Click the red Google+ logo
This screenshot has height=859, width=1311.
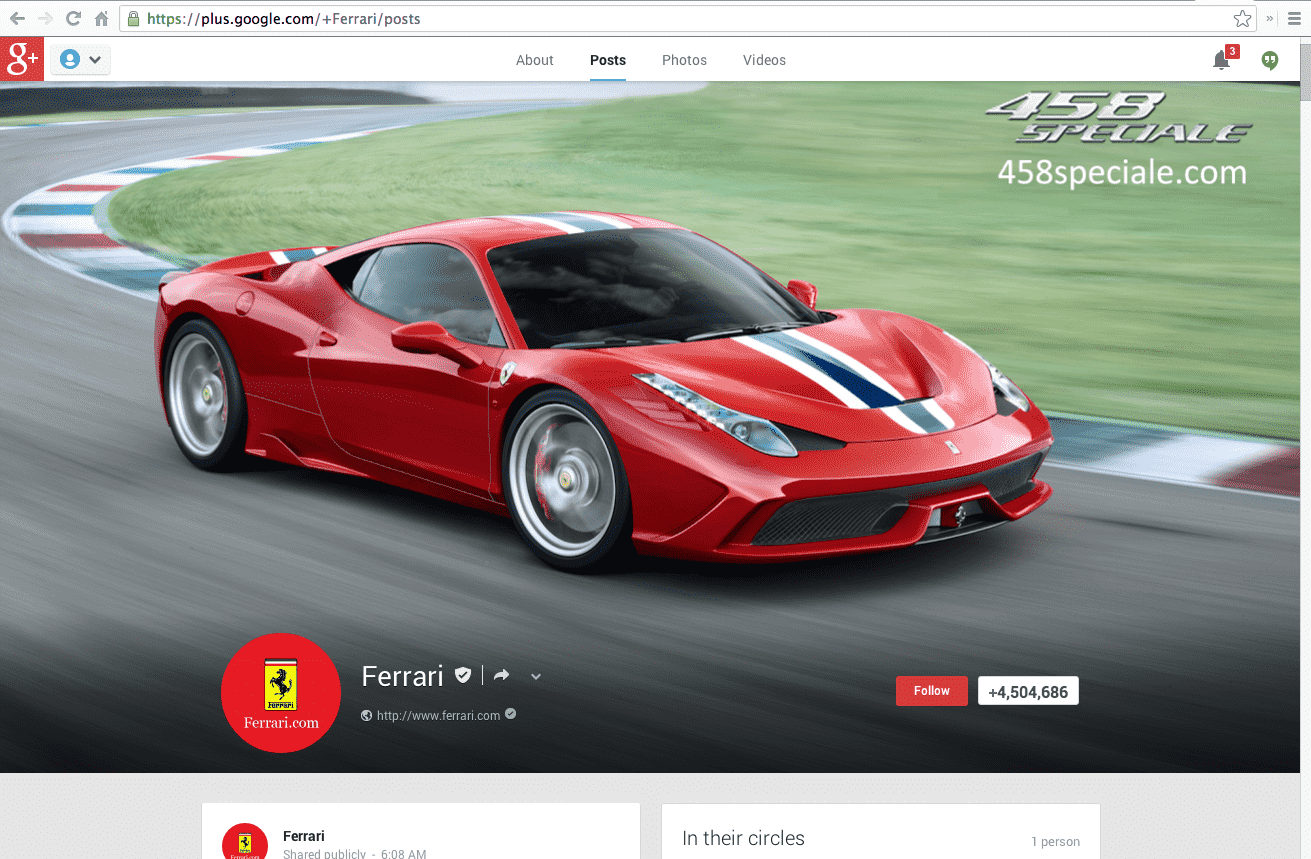point(22,59)
